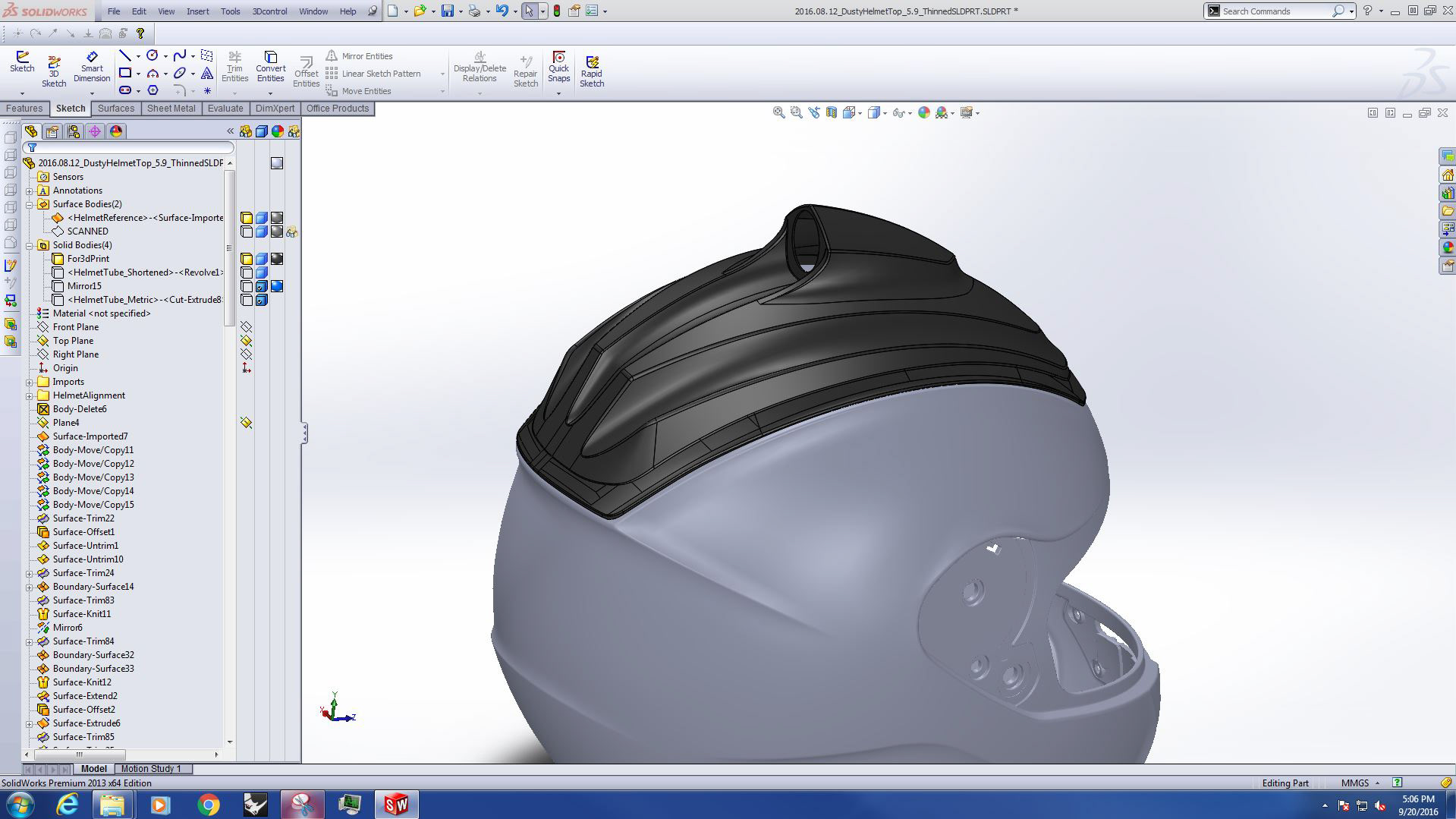Expand Boundary-Surface14 feature node
The image size is (1456, 819).
(30, 587)
